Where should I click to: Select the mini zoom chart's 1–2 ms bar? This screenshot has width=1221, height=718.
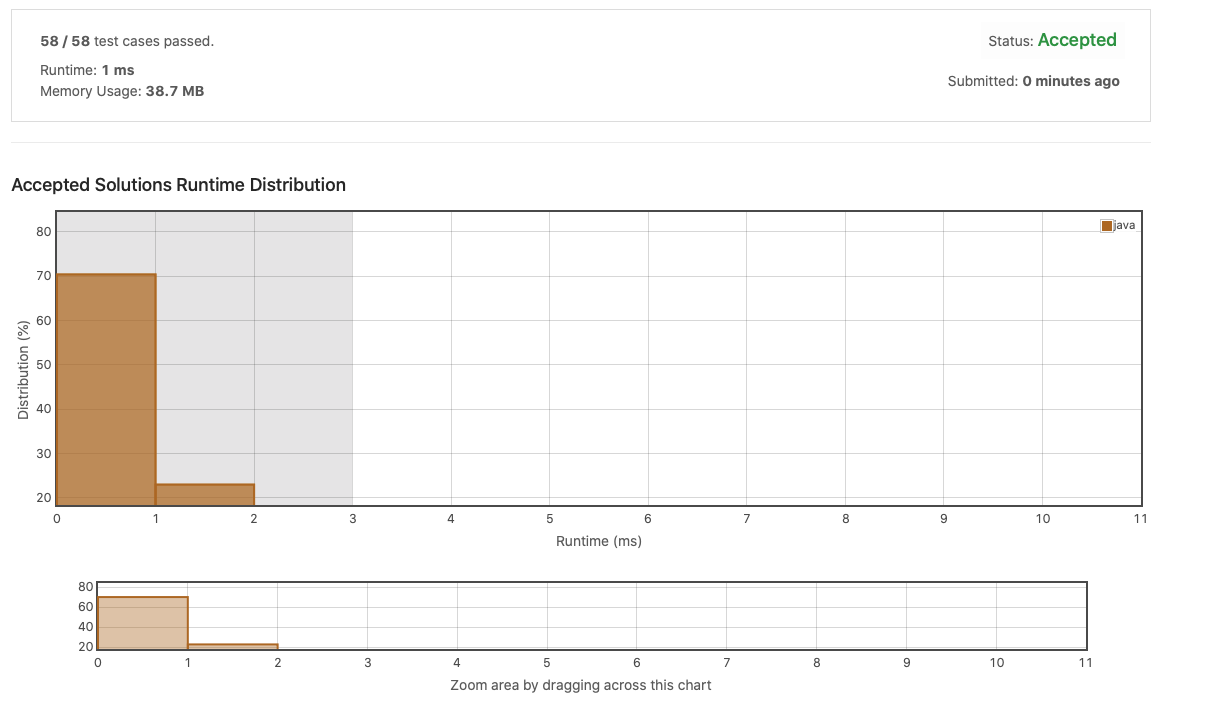[232, 645]
